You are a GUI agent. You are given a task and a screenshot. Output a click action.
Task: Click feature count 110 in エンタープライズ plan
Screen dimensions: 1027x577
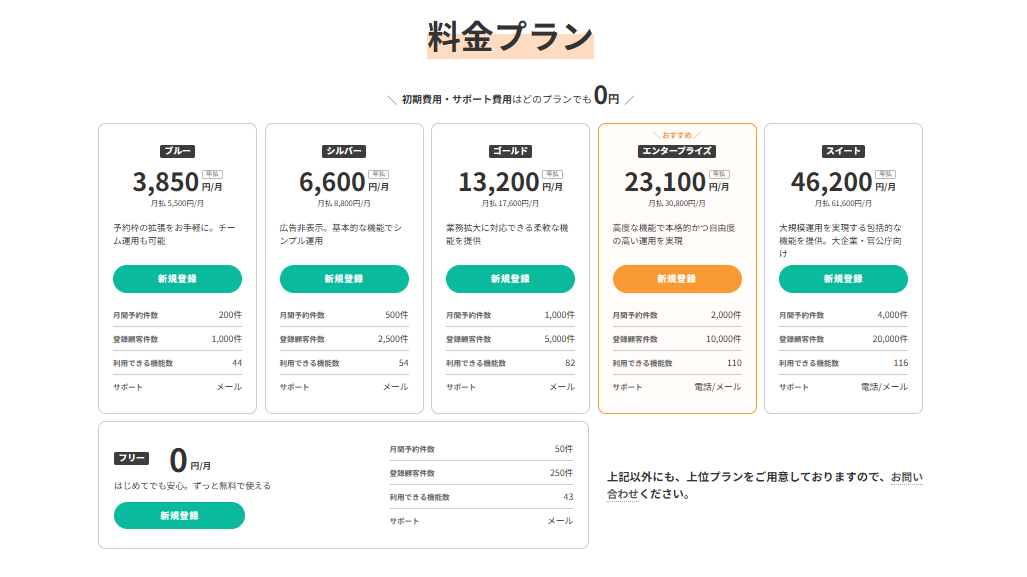(734, 363)
